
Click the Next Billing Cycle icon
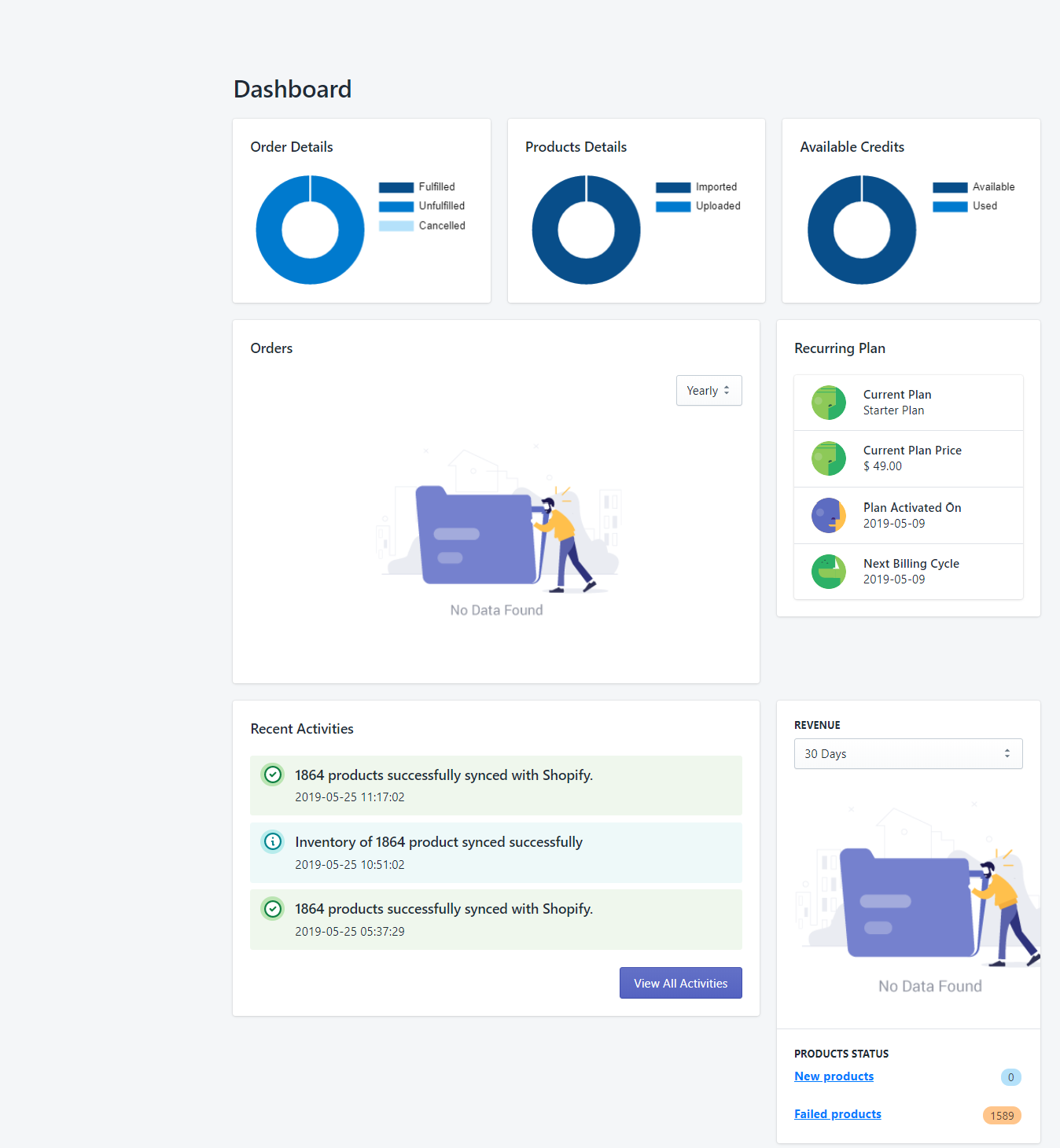828,572
